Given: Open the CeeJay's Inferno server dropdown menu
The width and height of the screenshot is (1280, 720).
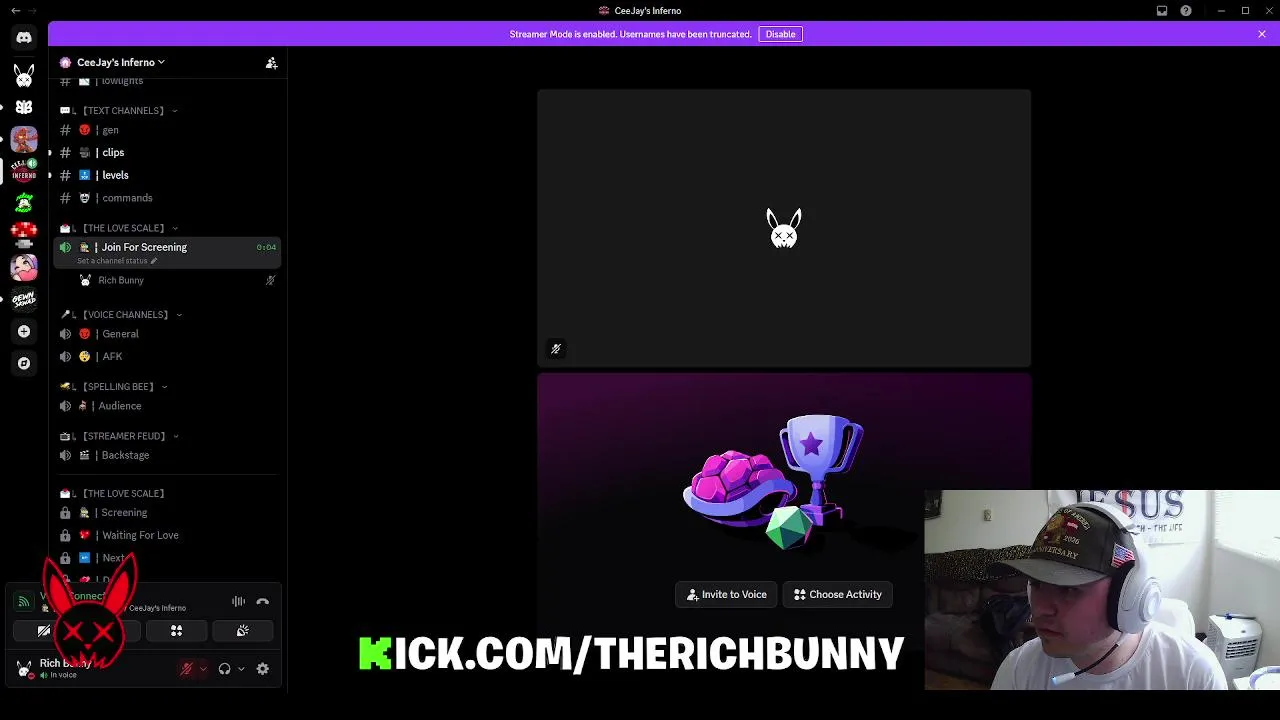Looking at the screenshot, I should point(120,62).
